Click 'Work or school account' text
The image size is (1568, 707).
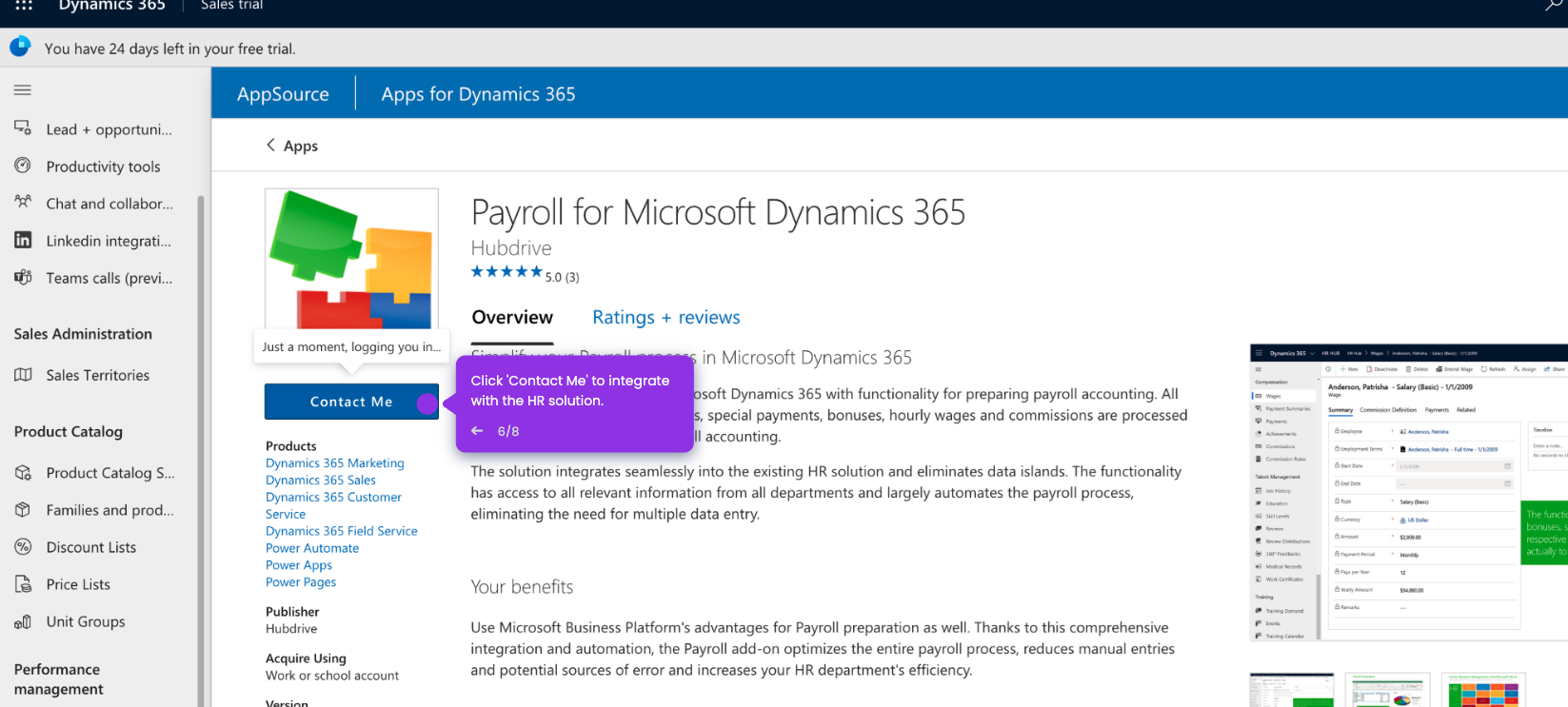[x=332, y=676]
